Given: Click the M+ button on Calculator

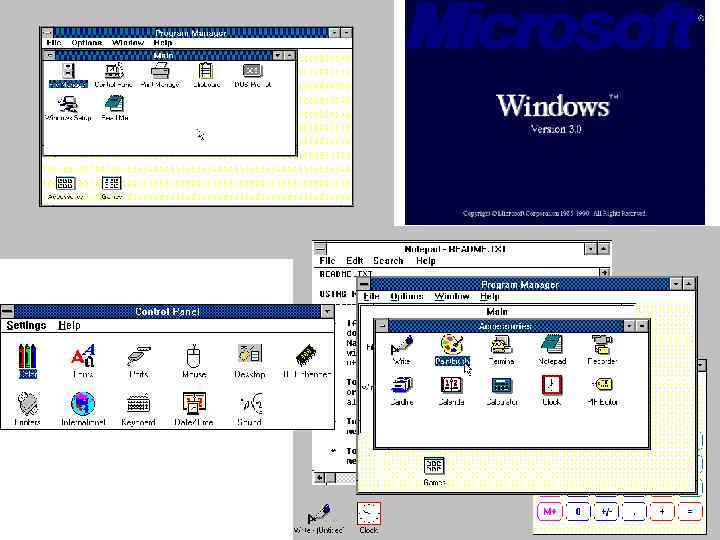Looking at the screenshot, I should (x=550, y=511).
